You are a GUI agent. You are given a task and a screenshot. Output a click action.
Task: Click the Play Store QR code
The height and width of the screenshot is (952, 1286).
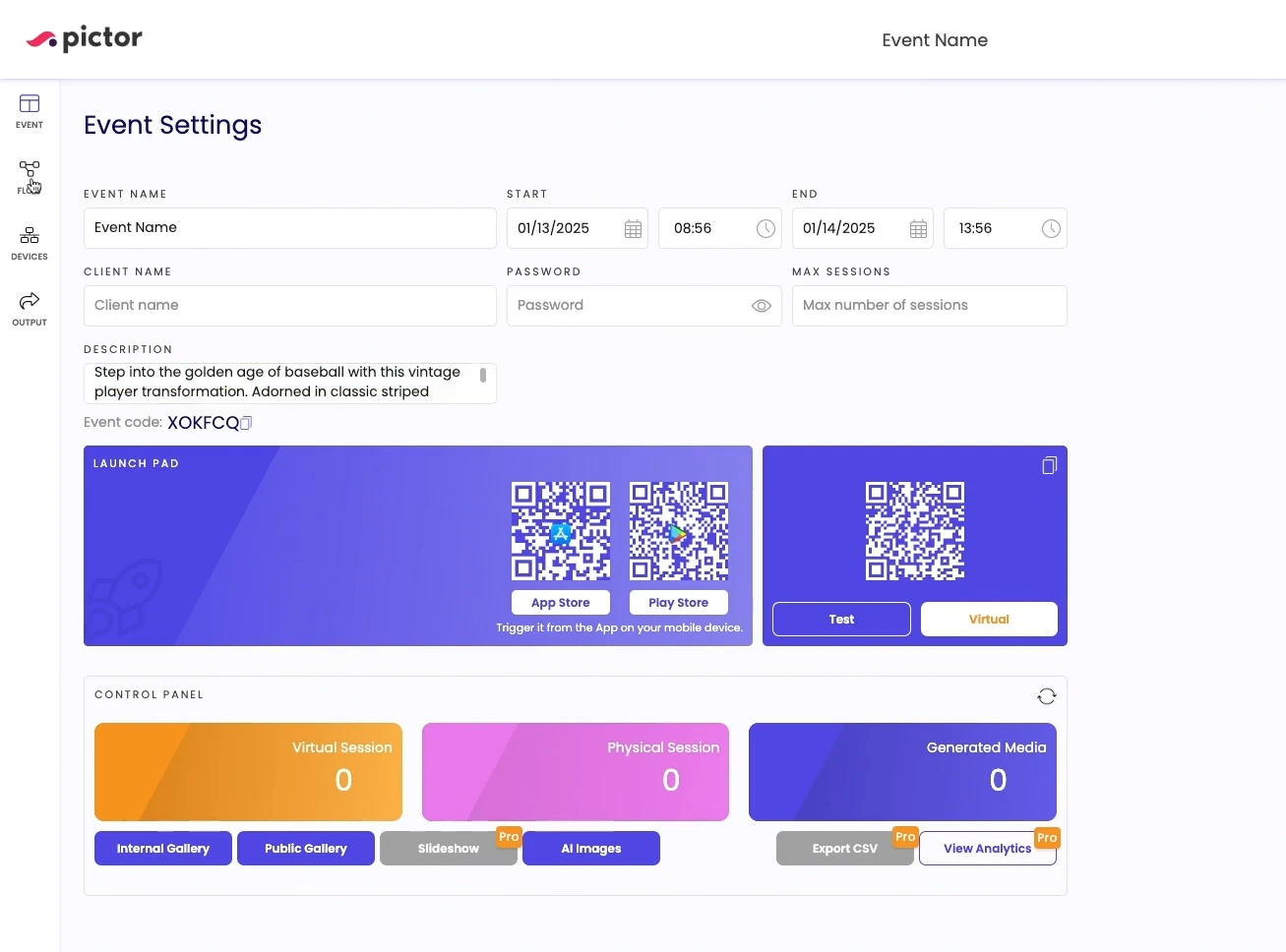coord(679,531)
